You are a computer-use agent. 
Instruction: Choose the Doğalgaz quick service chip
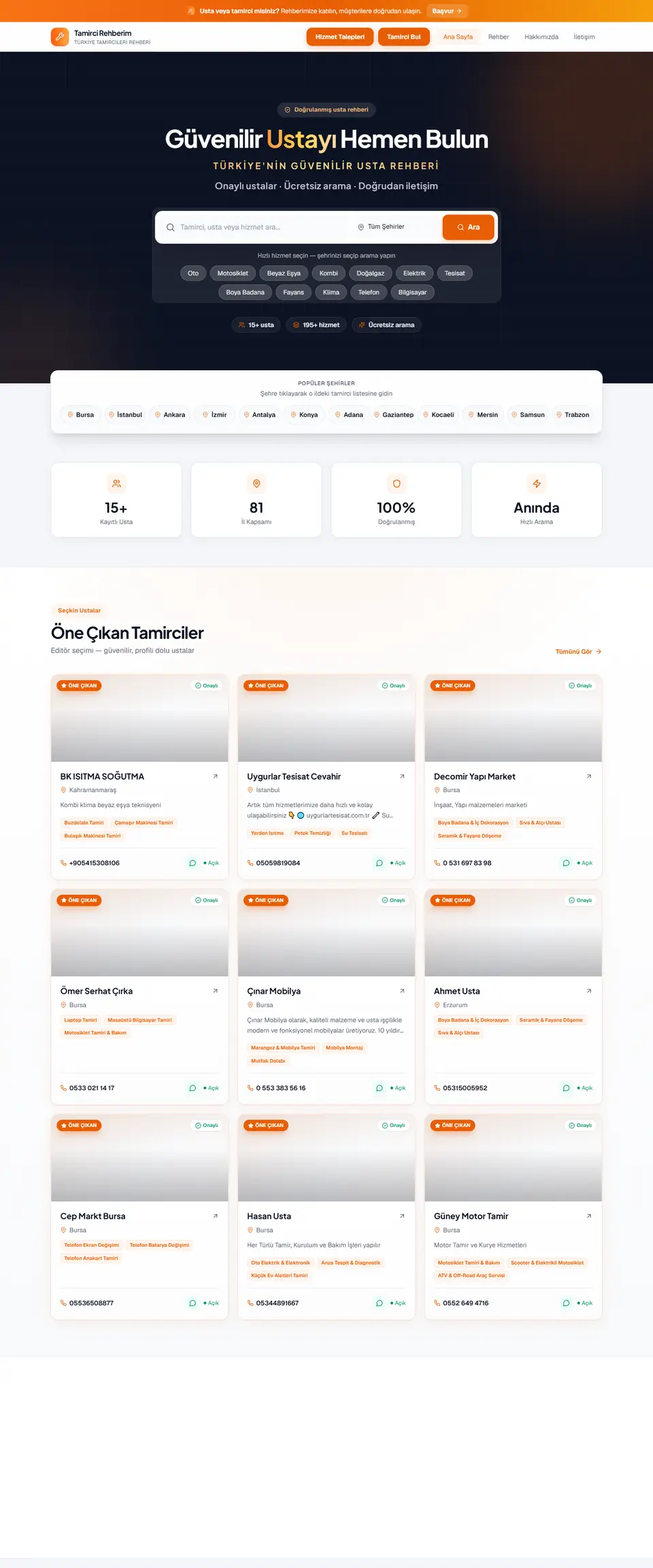pyautogui.click(x=371, y=274)
